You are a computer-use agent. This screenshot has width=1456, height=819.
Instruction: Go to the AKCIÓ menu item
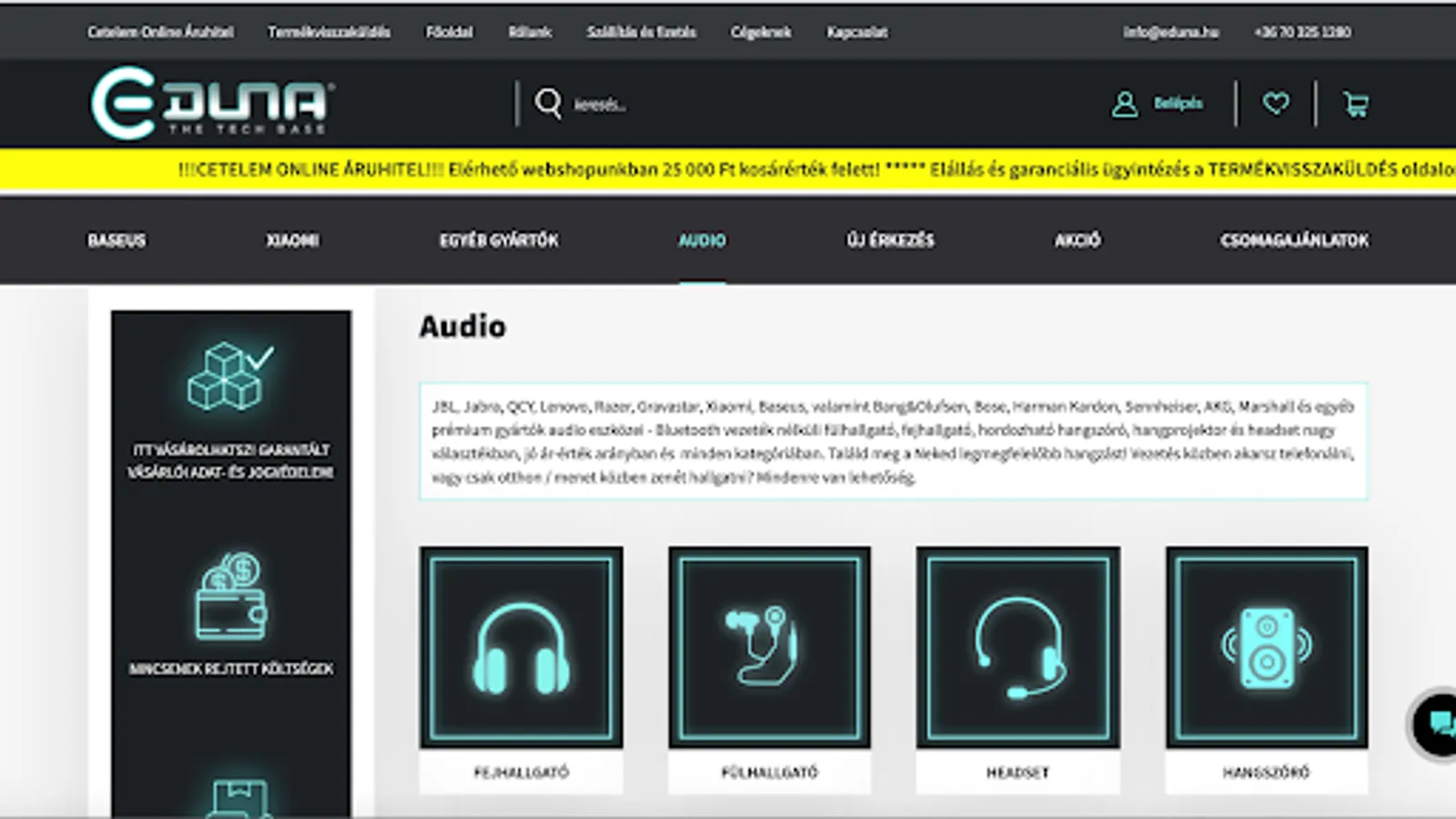1077,240
